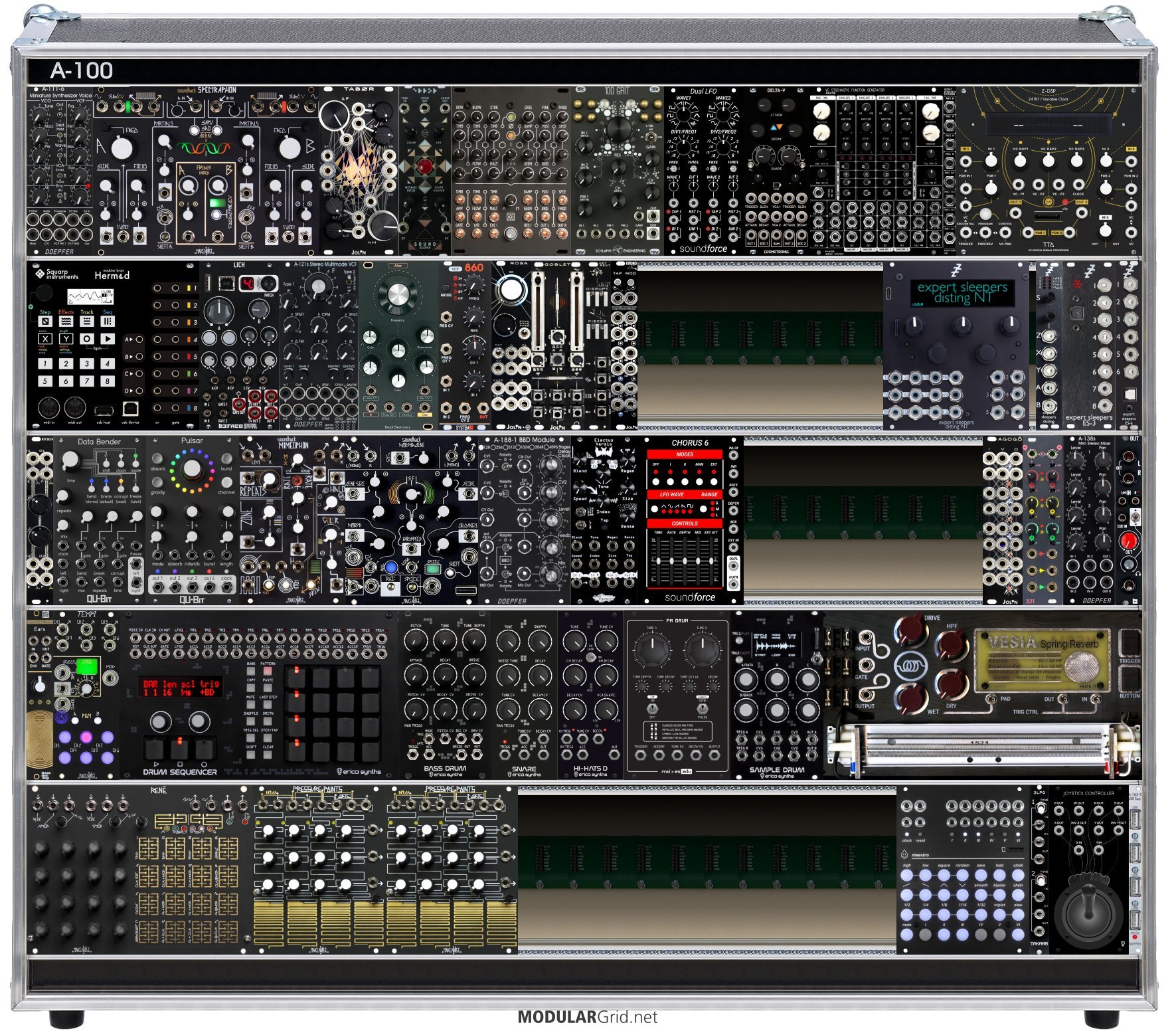The height and width of the screenshot is (1031, 1176).
Task: Click the Snare SNAPPY knob
Action: point(540,641)
